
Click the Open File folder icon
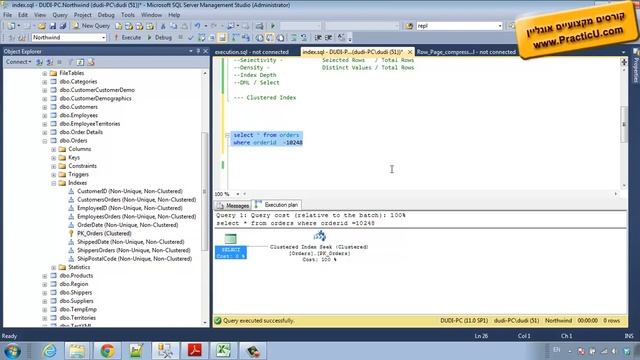(42, 26)
